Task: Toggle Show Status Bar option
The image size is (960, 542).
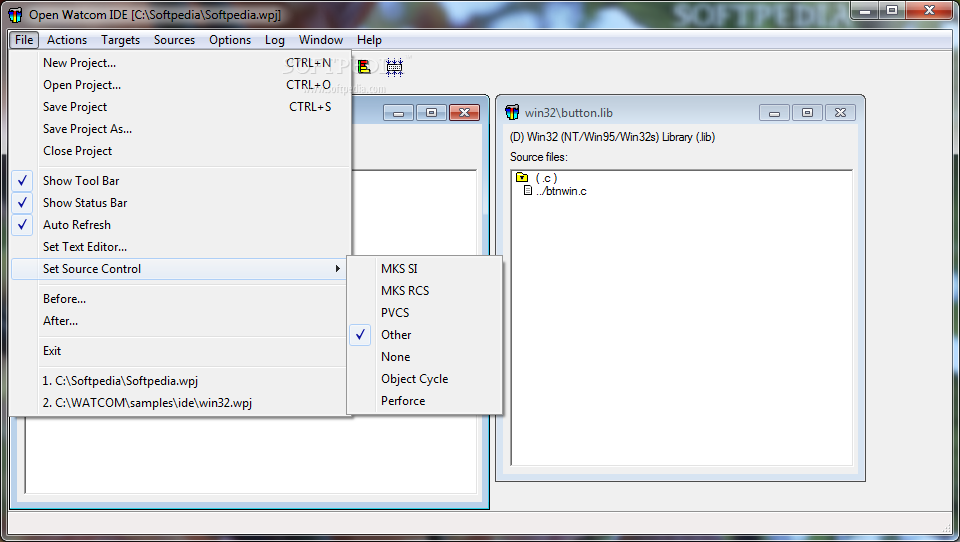Action: point(181,203)
